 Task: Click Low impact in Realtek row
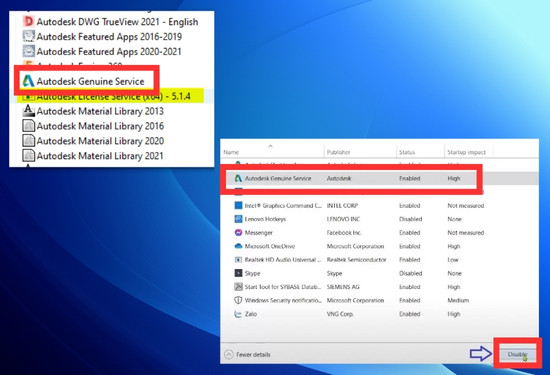(452, 260)
